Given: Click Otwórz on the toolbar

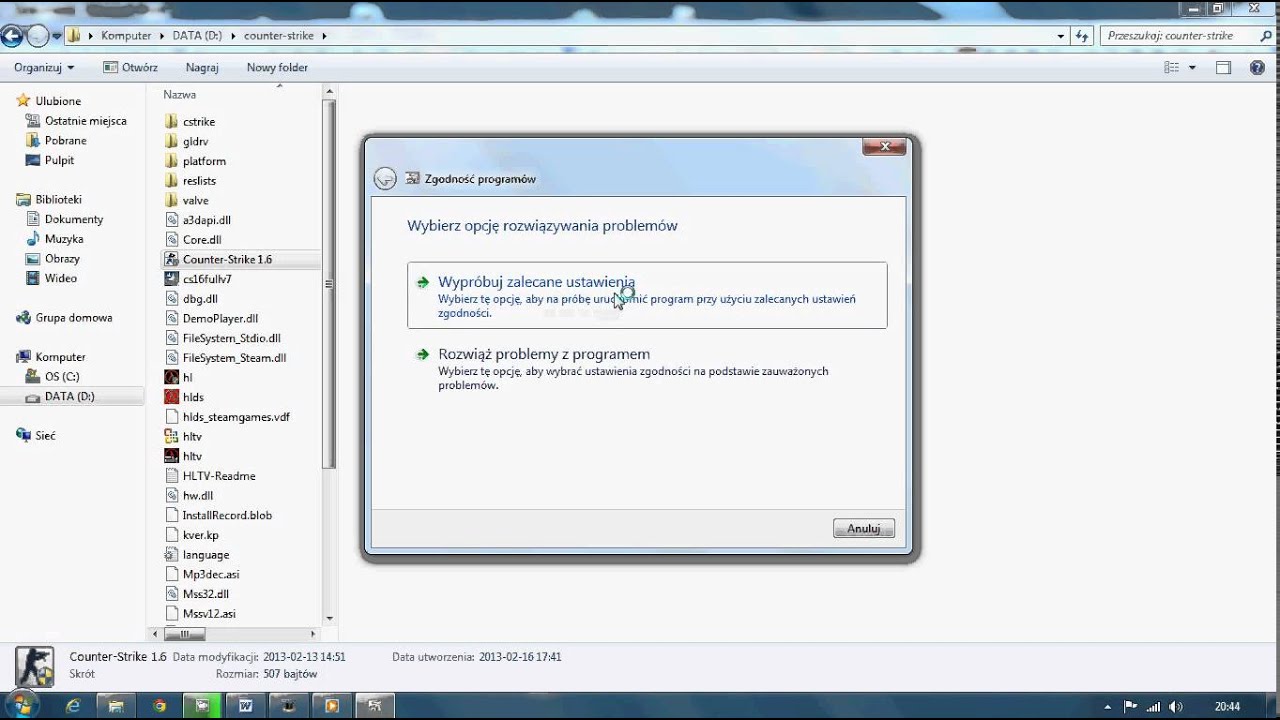Looking at the screenshot, I should 130,68.
